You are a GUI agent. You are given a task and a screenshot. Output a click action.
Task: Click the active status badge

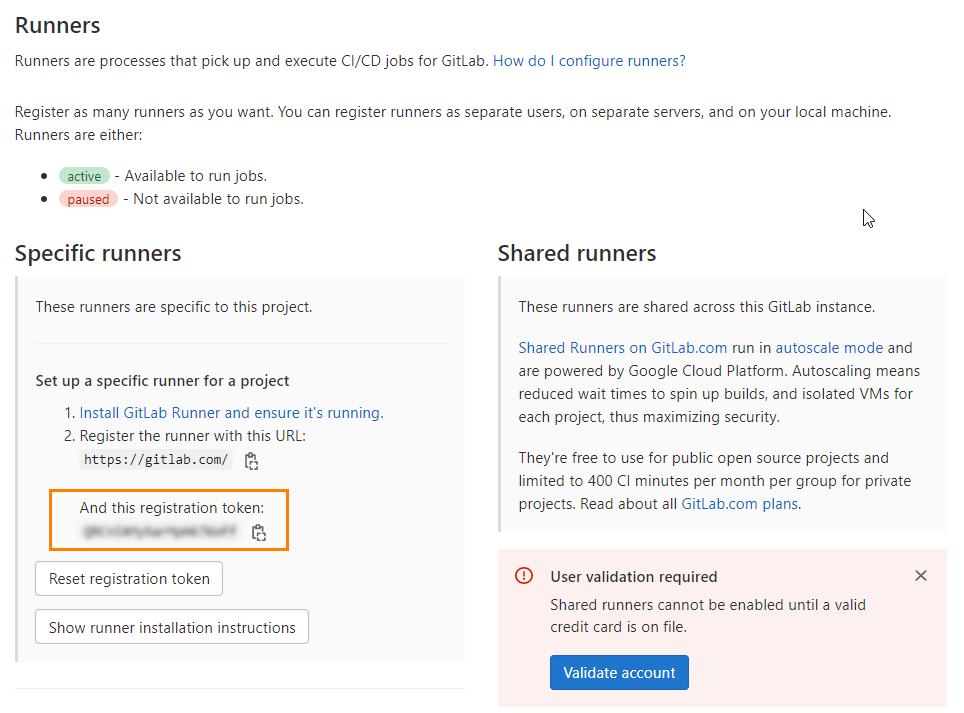(84, 175)
